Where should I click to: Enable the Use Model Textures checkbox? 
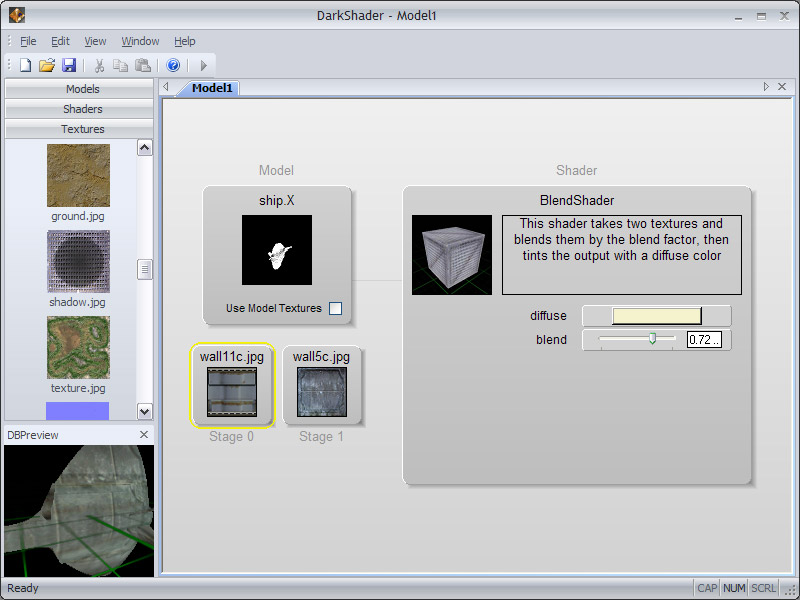tap(335, 308)
